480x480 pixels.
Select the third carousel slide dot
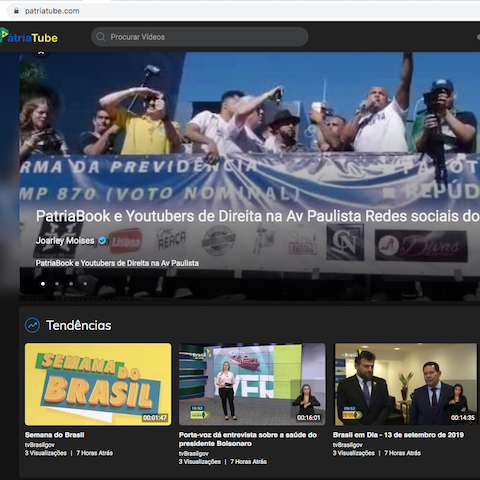71,284
